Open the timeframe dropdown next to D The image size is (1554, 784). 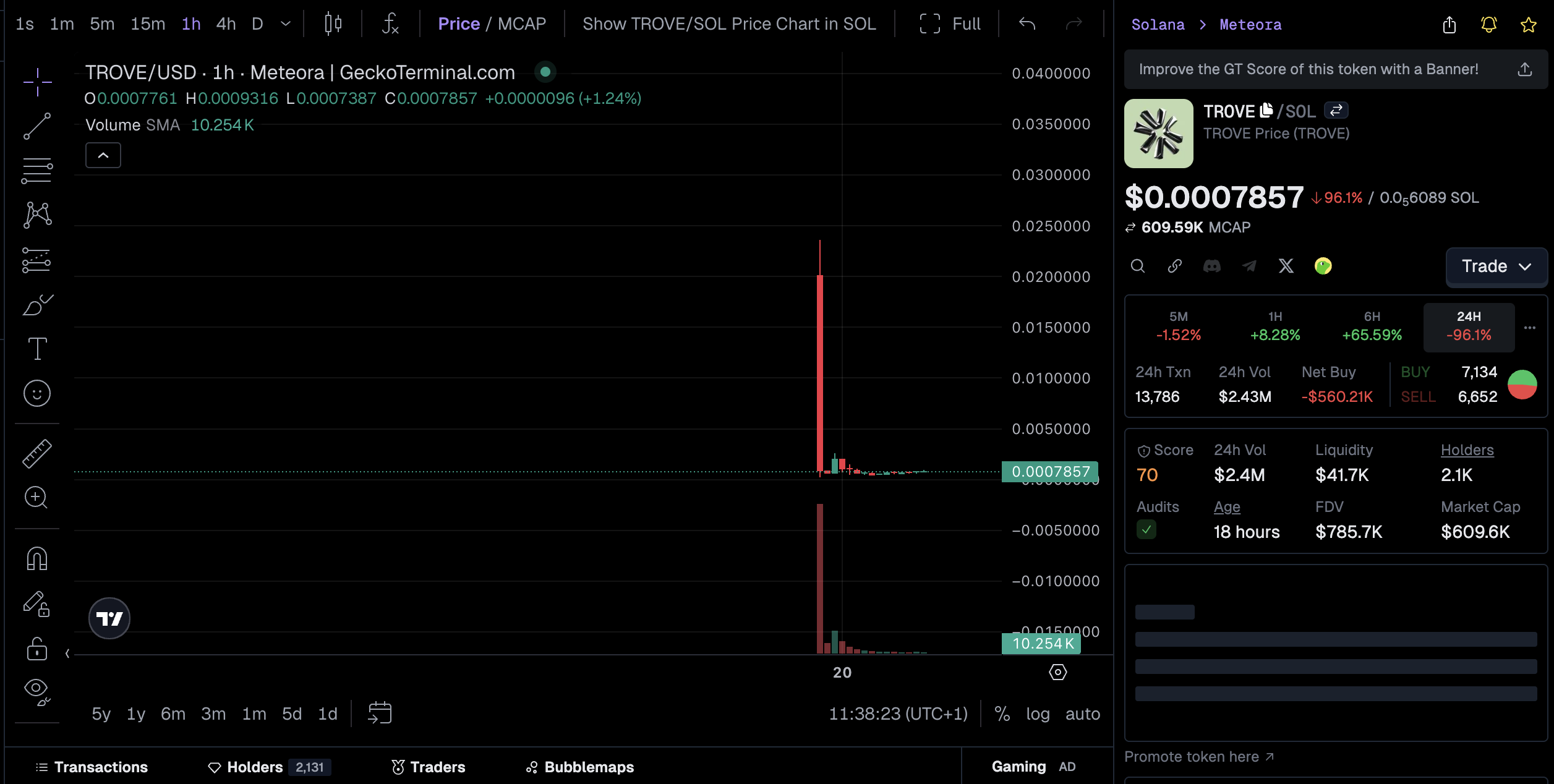(x=284, y=23)
